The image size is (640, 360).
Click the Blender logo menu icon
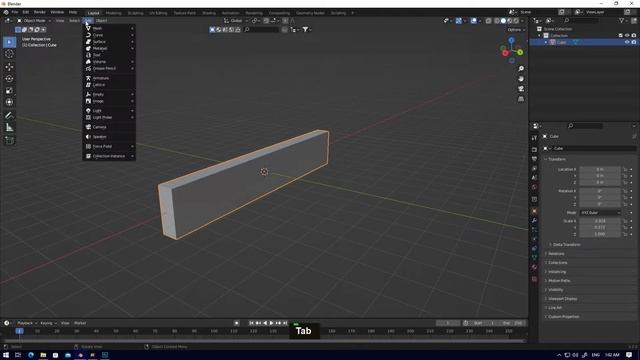pos(6,12)
